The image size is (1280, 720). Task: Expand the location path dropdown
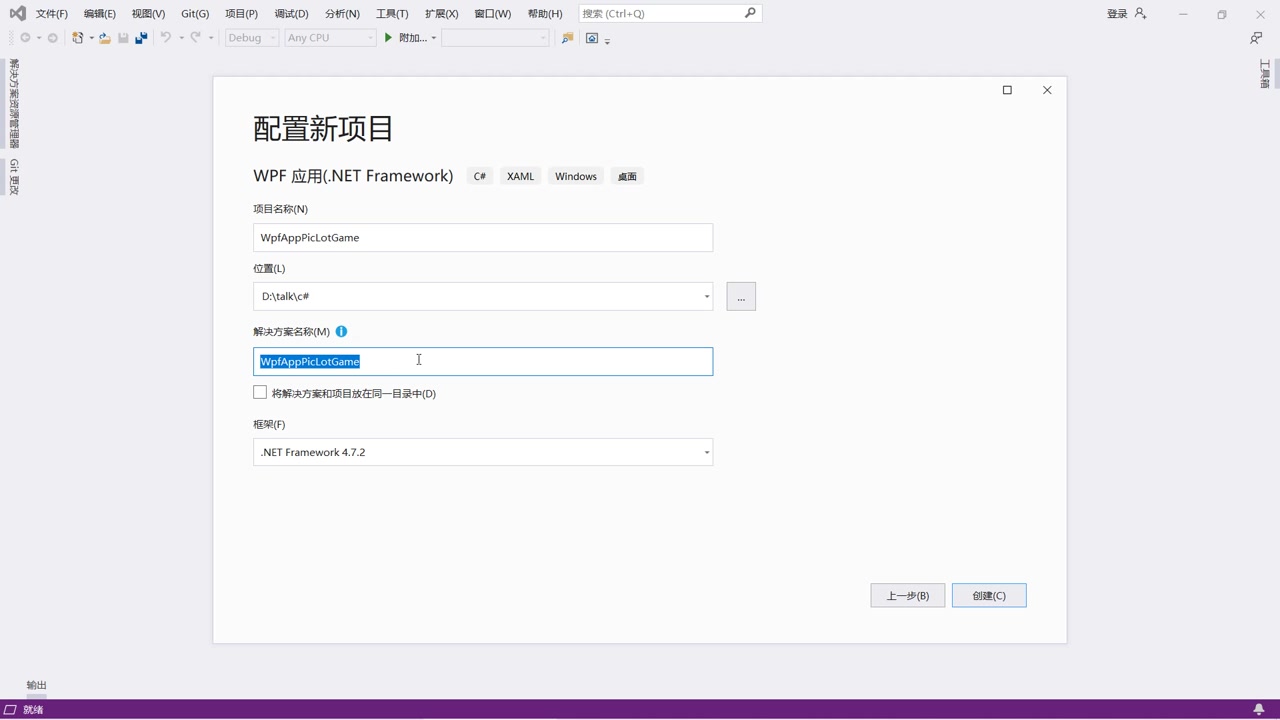(x=706, y=296)
